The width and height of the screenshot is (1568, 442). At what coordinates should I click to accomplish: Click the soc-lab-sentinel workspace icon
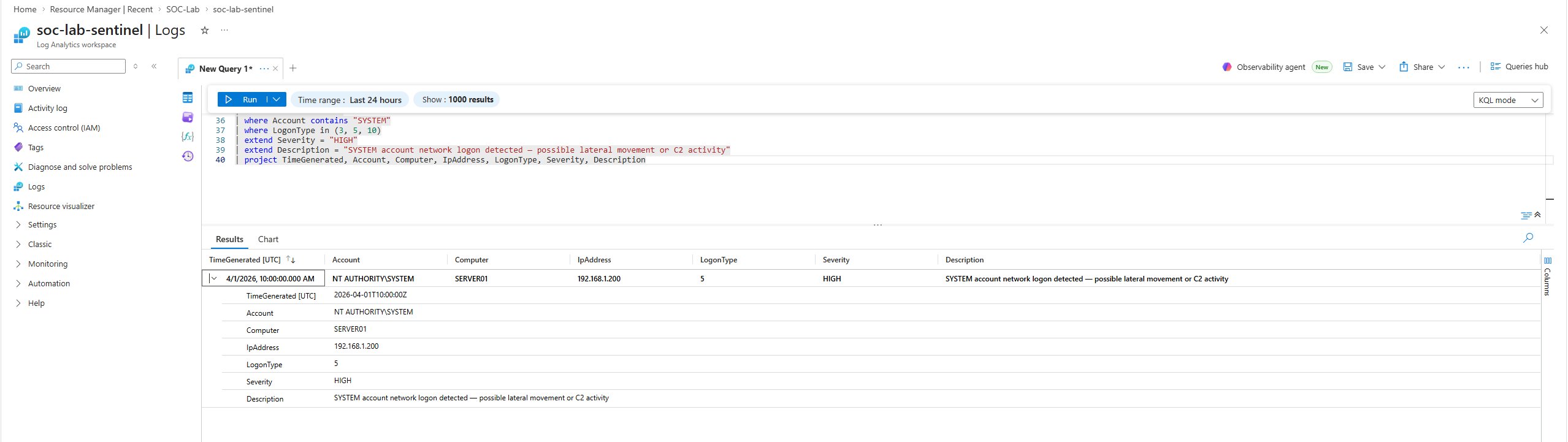[21, 35]
